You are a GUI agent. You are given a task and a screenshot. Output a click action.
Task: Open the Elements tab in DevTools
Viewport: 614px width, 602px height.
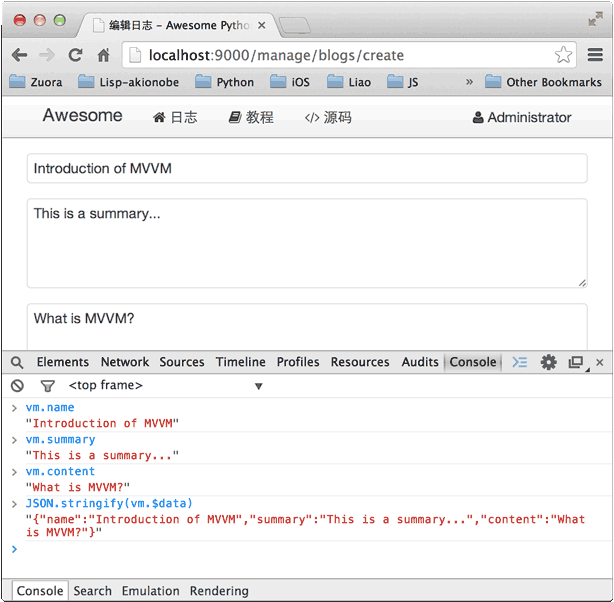63,362
